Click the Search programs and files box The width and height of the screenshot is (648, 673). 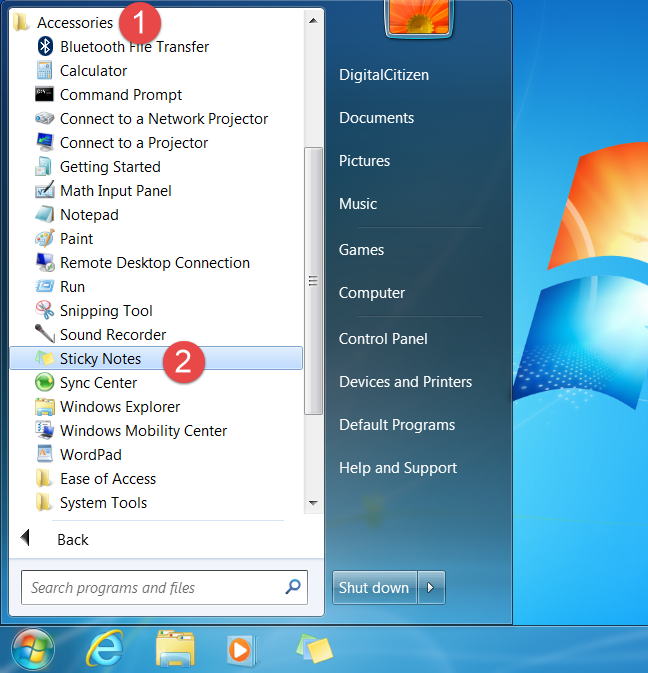coord(164,587)
